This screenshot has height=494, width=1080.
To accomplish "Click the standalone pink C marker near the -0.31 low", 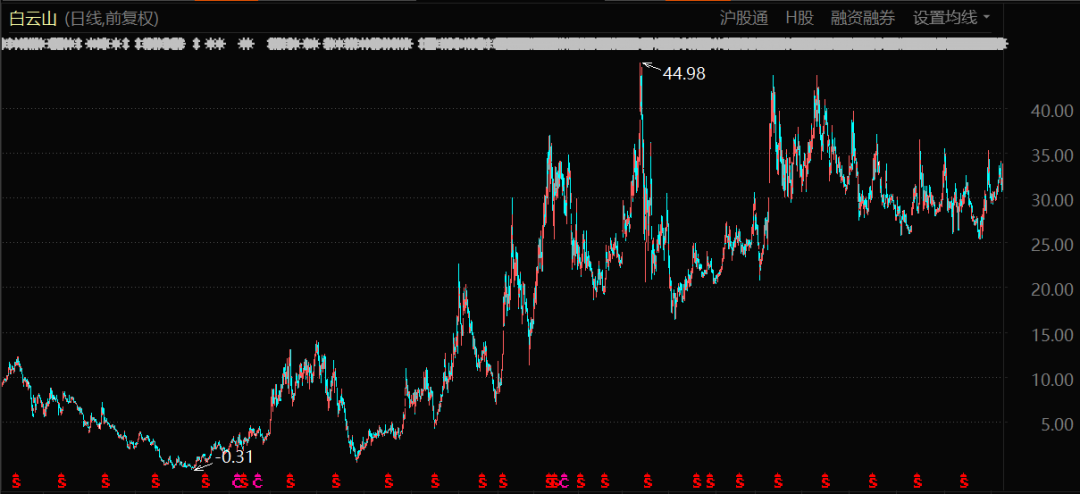I will tap(258, 481).
